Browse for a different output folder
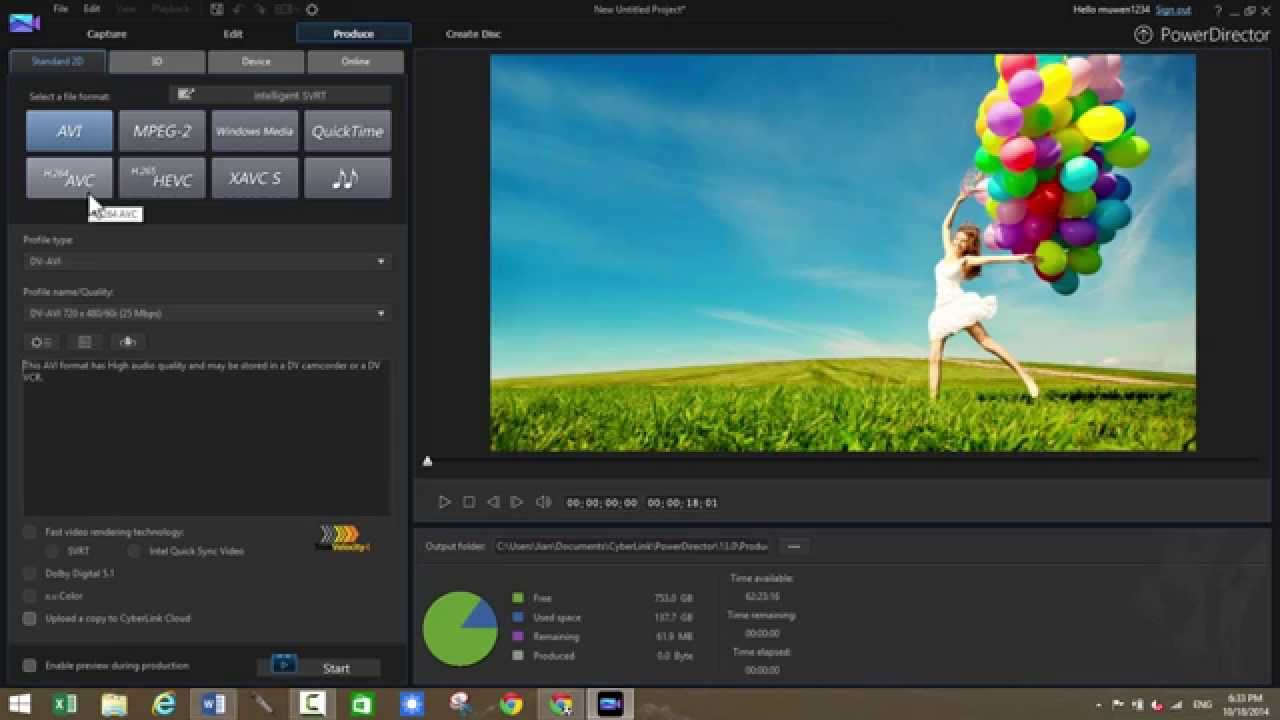 793,546
